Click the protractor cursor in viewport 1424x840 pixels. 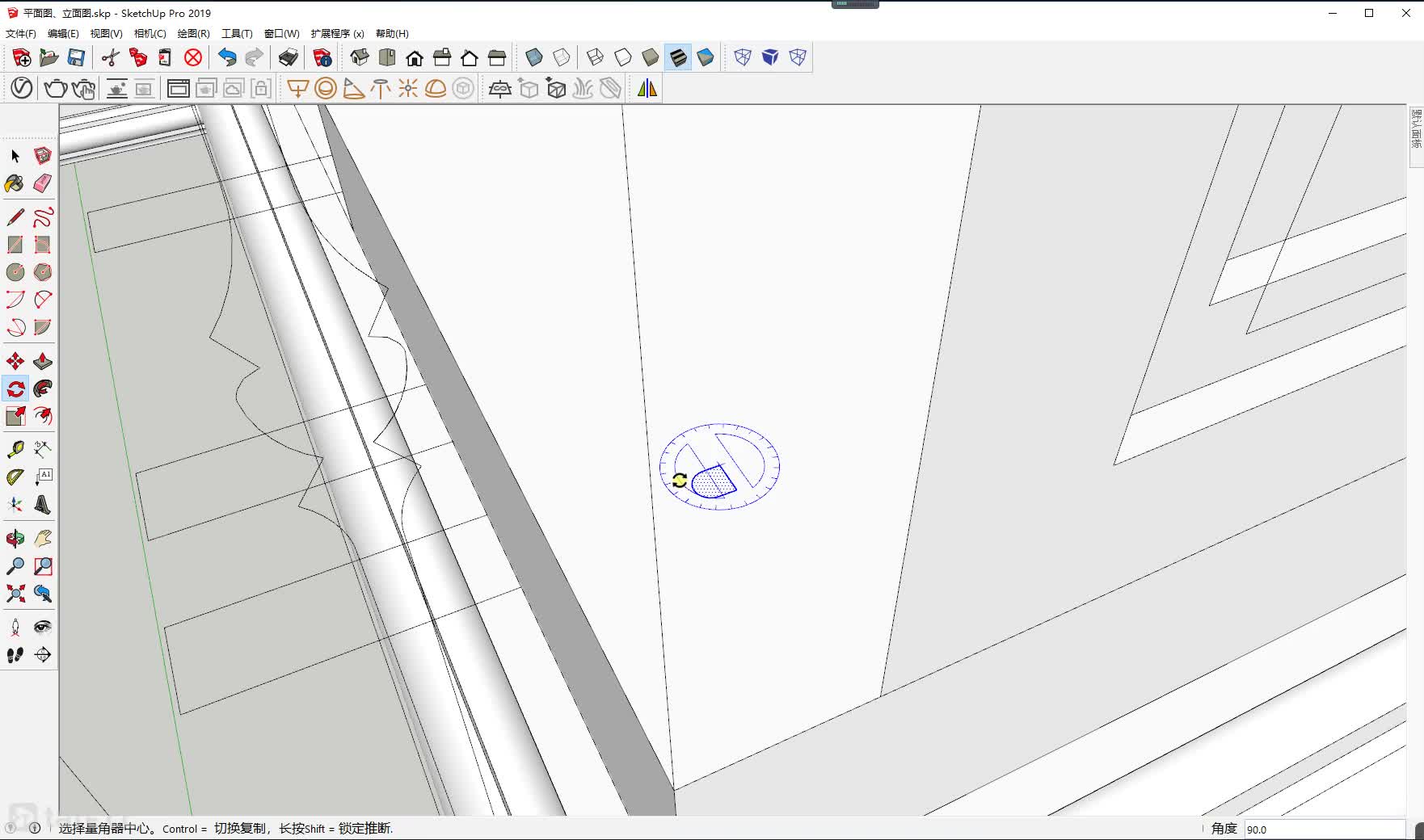719,466
